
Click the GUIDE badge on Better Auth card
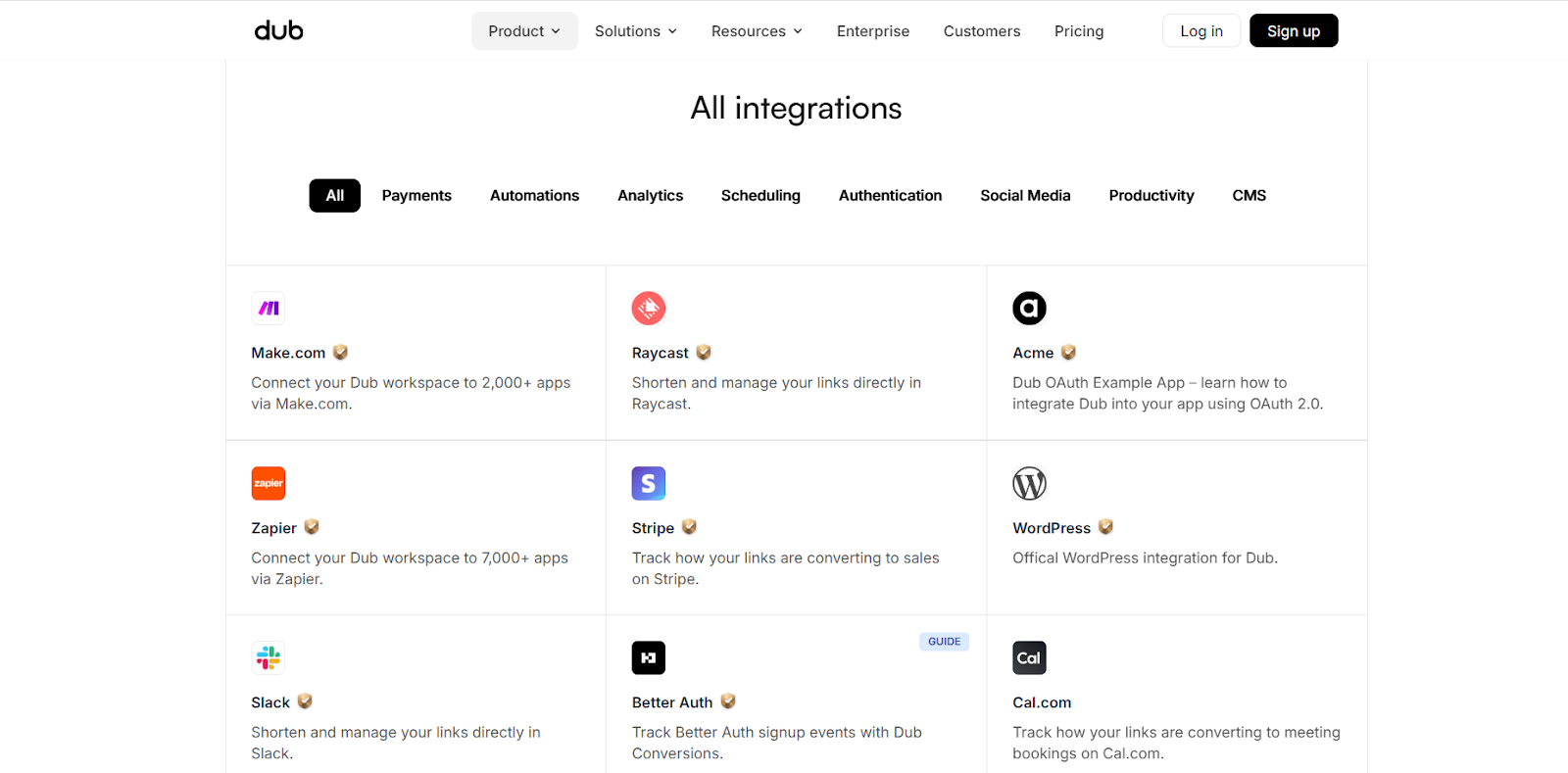click(944, 642)
